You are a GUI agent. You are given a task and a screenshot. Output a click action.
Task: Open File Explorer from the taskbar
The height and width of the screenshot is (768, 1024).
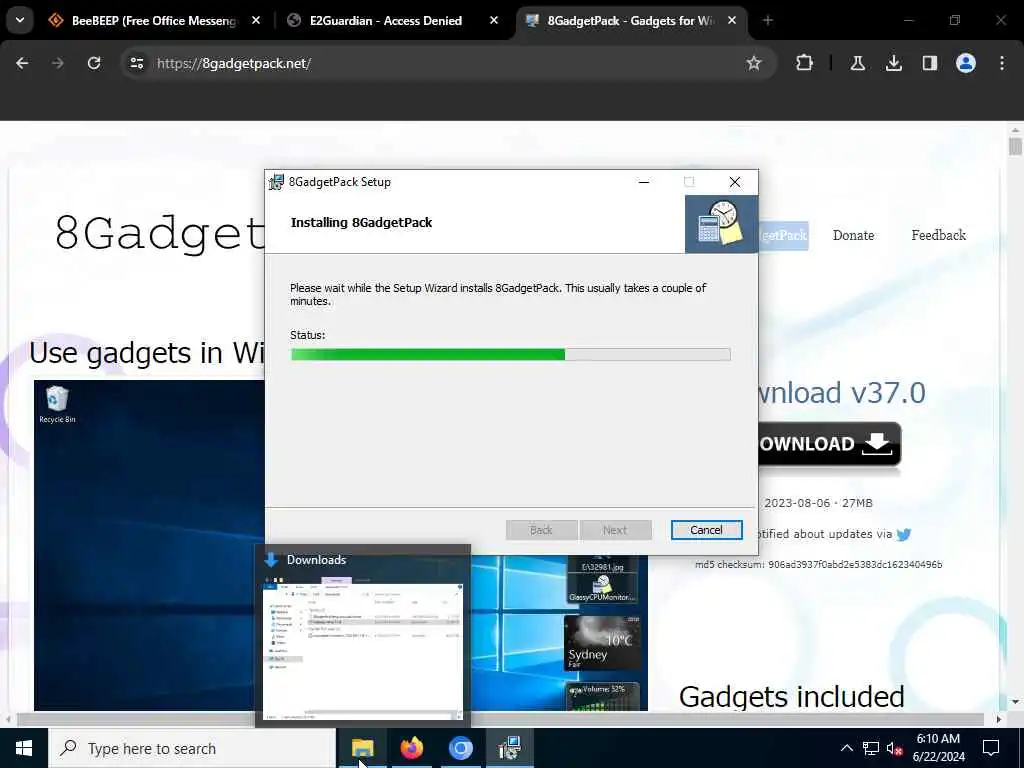pyautogui.click(x=362, y=748)
